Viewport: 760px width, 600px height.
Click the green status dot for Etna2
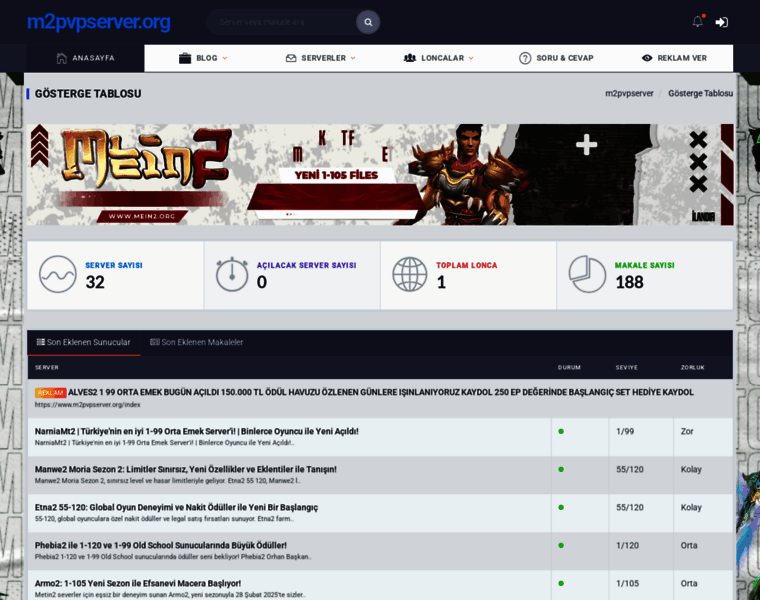coord(561,507)
